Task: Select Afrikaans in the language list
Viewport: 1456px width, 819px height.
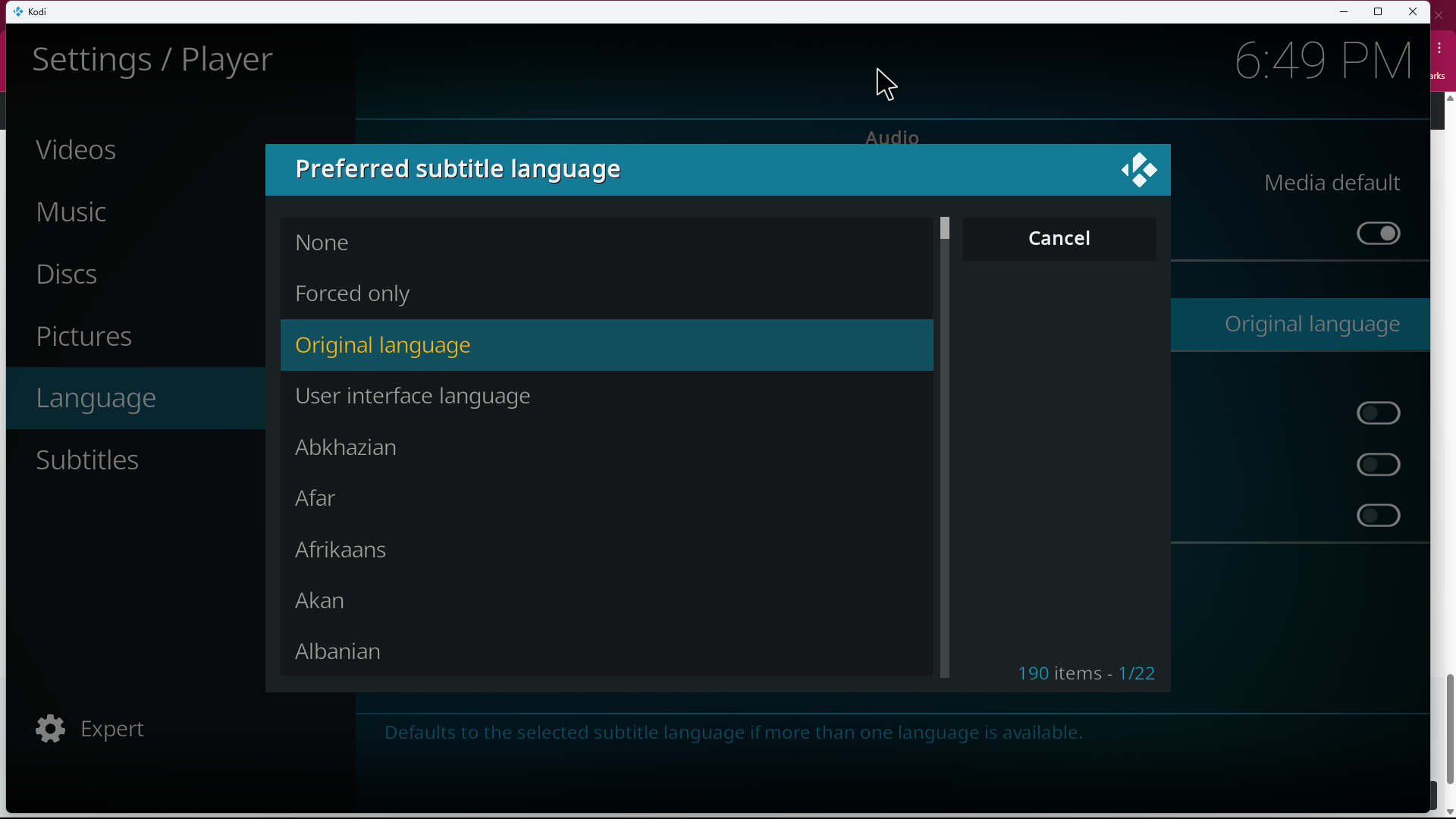Action: click(606, 550)
